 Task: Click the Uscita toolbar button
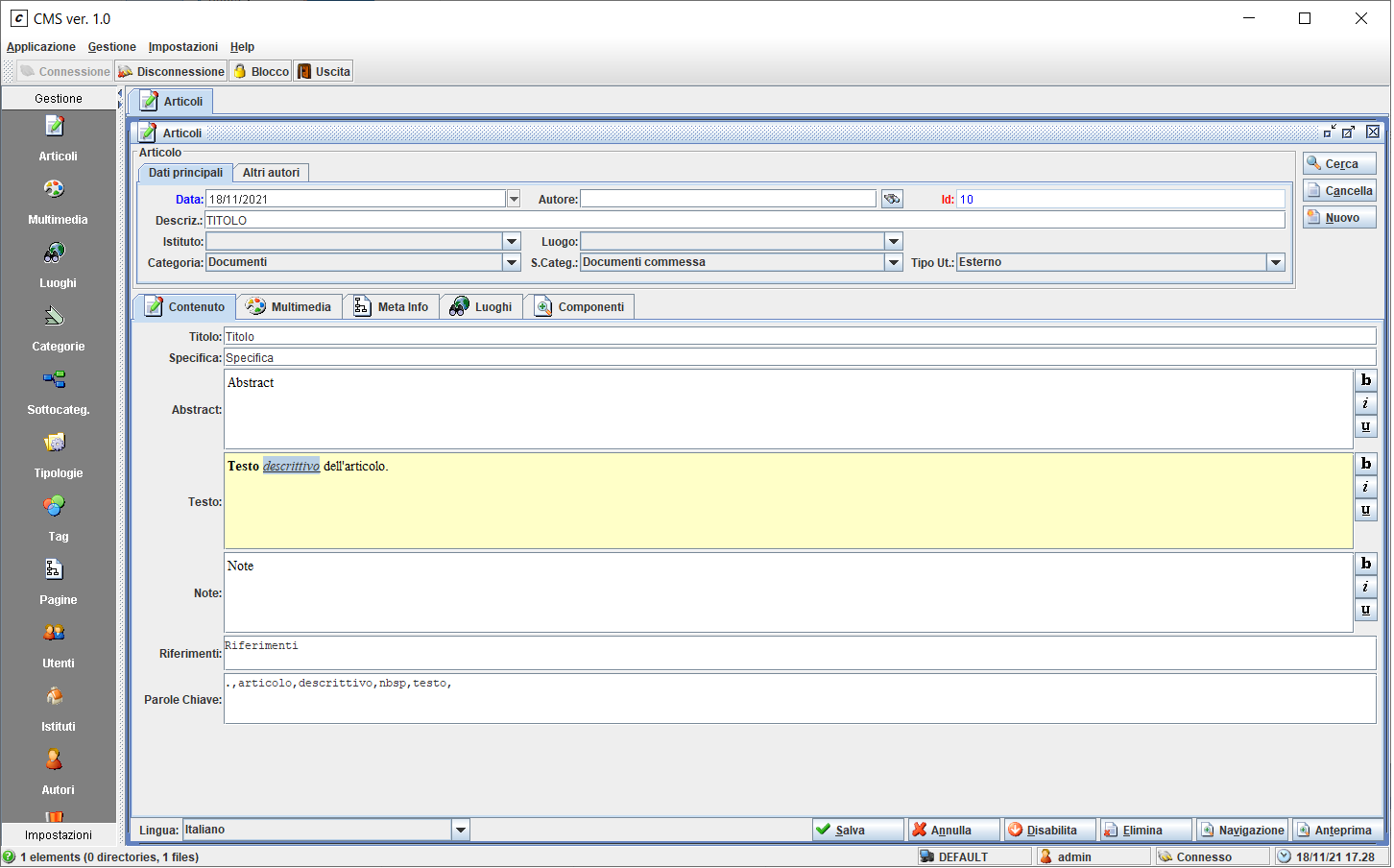tap(324, 71)
